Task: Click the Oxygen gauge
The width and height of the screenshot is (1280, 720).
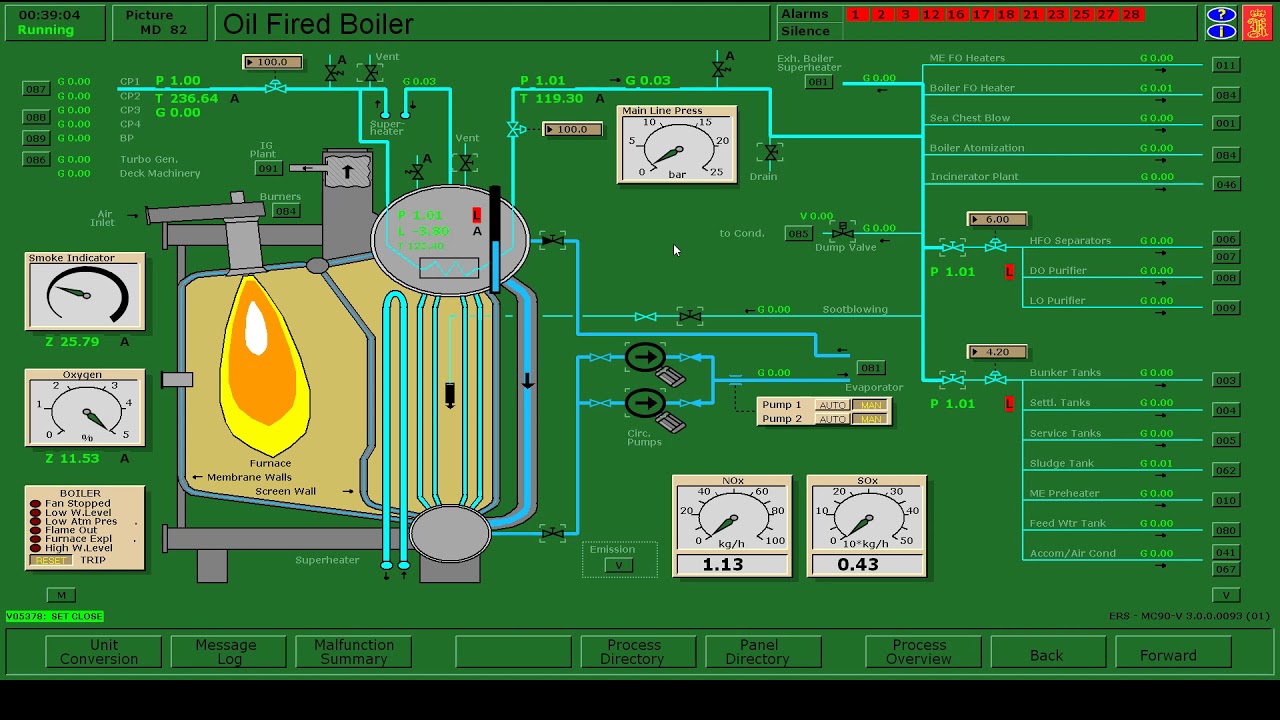Action: tap(85, 407)
